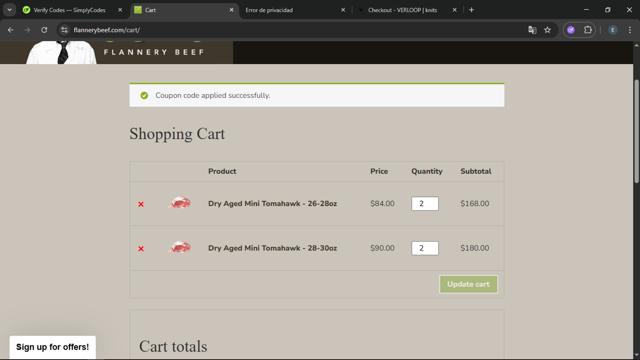Go forward to the next page

(x=27, y=30)
